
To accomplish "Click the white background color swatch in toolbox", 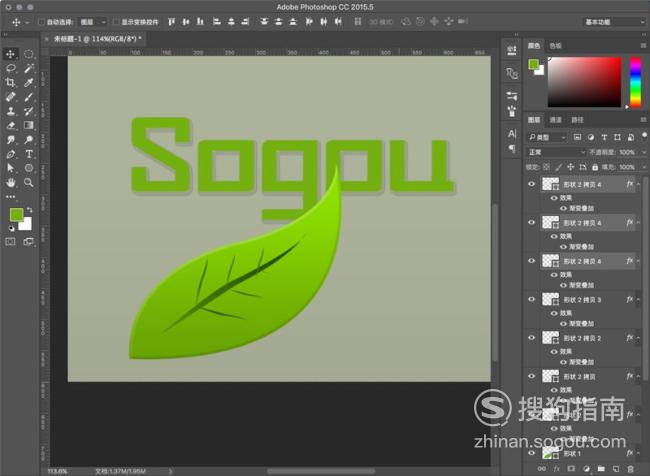I will coord(27,225).
